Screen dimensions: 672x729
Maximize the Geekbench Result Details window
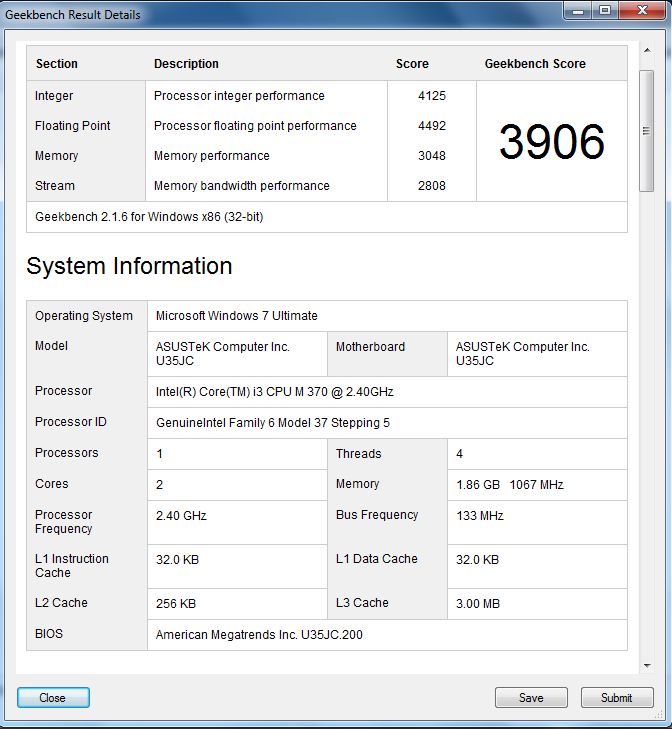[605, 11]
